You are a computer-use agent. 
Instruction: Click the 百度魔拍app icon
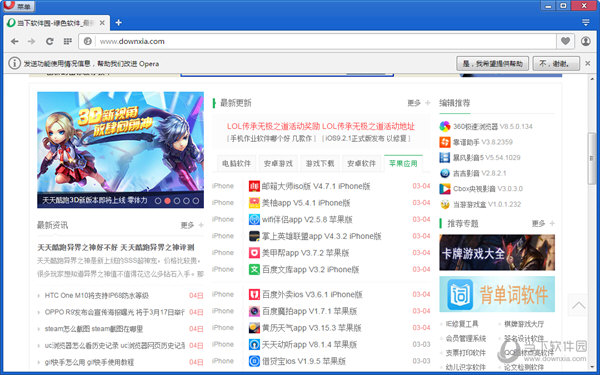(x=254, y=311)
